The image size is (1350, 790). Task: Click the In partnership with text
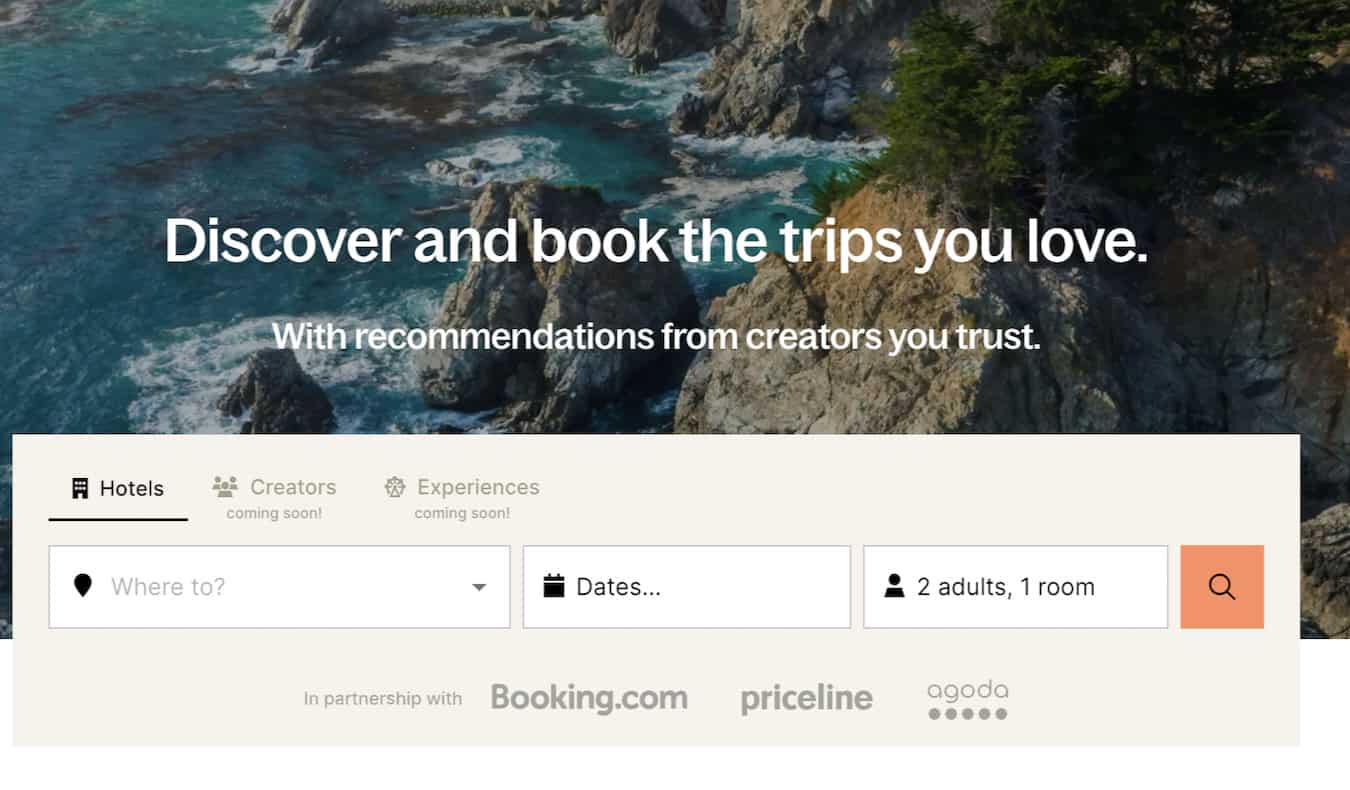[383, 699]
